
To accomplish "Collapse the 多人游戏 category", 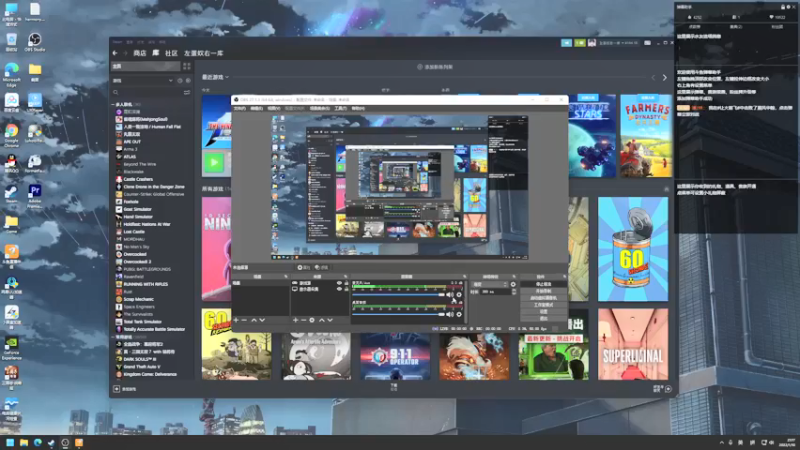I will click(x=113, y=104).
